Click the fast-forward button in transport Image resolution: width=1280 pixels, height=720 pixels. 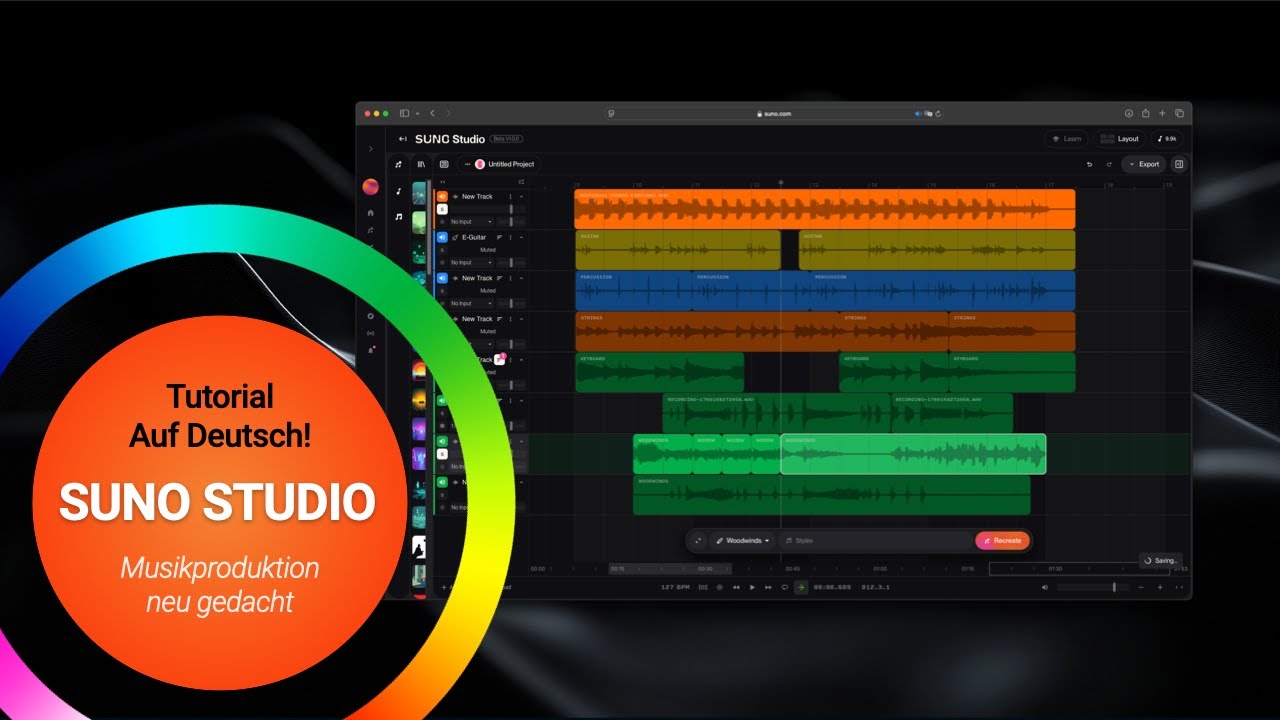pos(768,587)
